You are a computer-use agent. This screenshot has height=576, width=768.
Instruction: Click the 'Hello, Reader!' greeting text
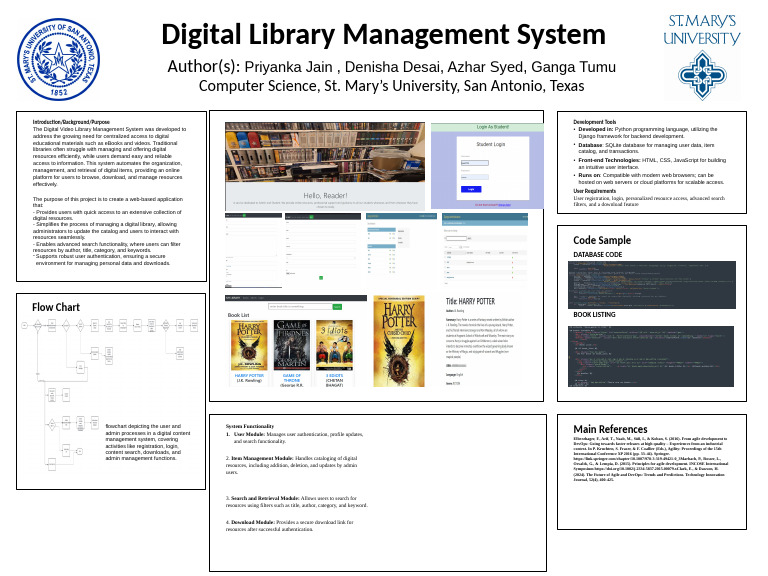click(325, 195)
